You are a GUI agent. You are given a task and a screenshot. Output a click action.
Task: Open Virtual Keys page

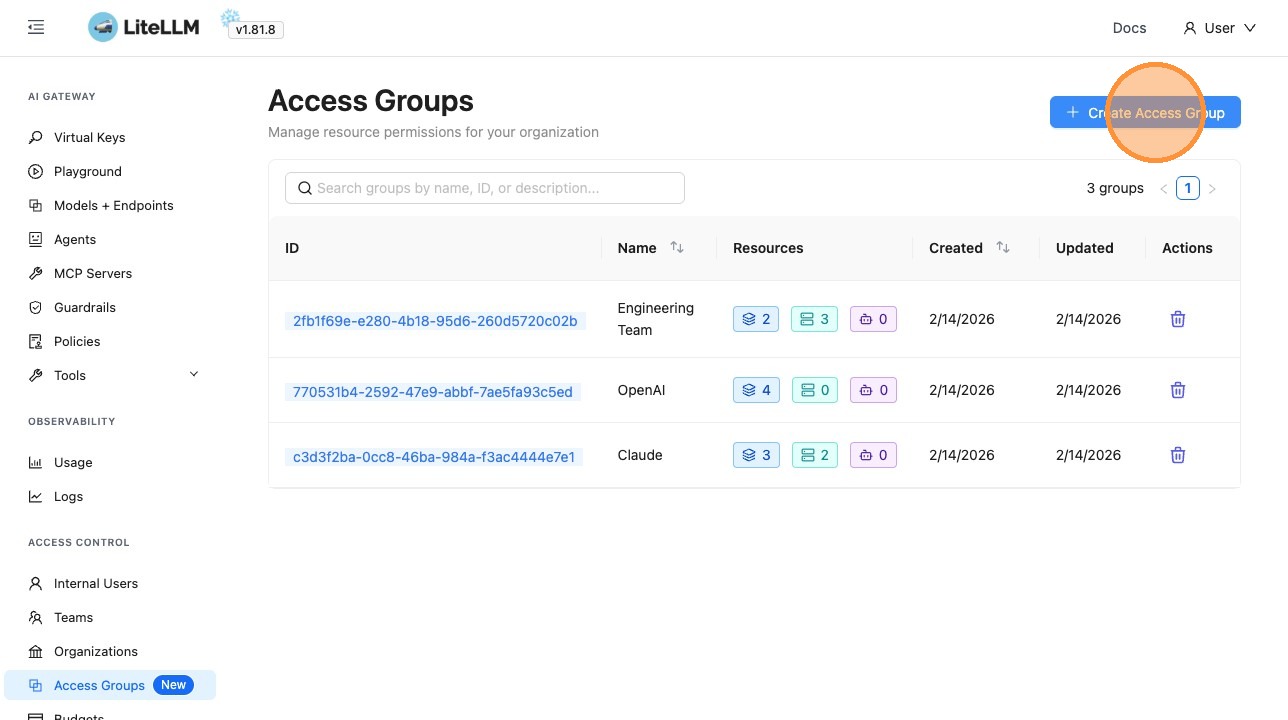click(89, 137)
